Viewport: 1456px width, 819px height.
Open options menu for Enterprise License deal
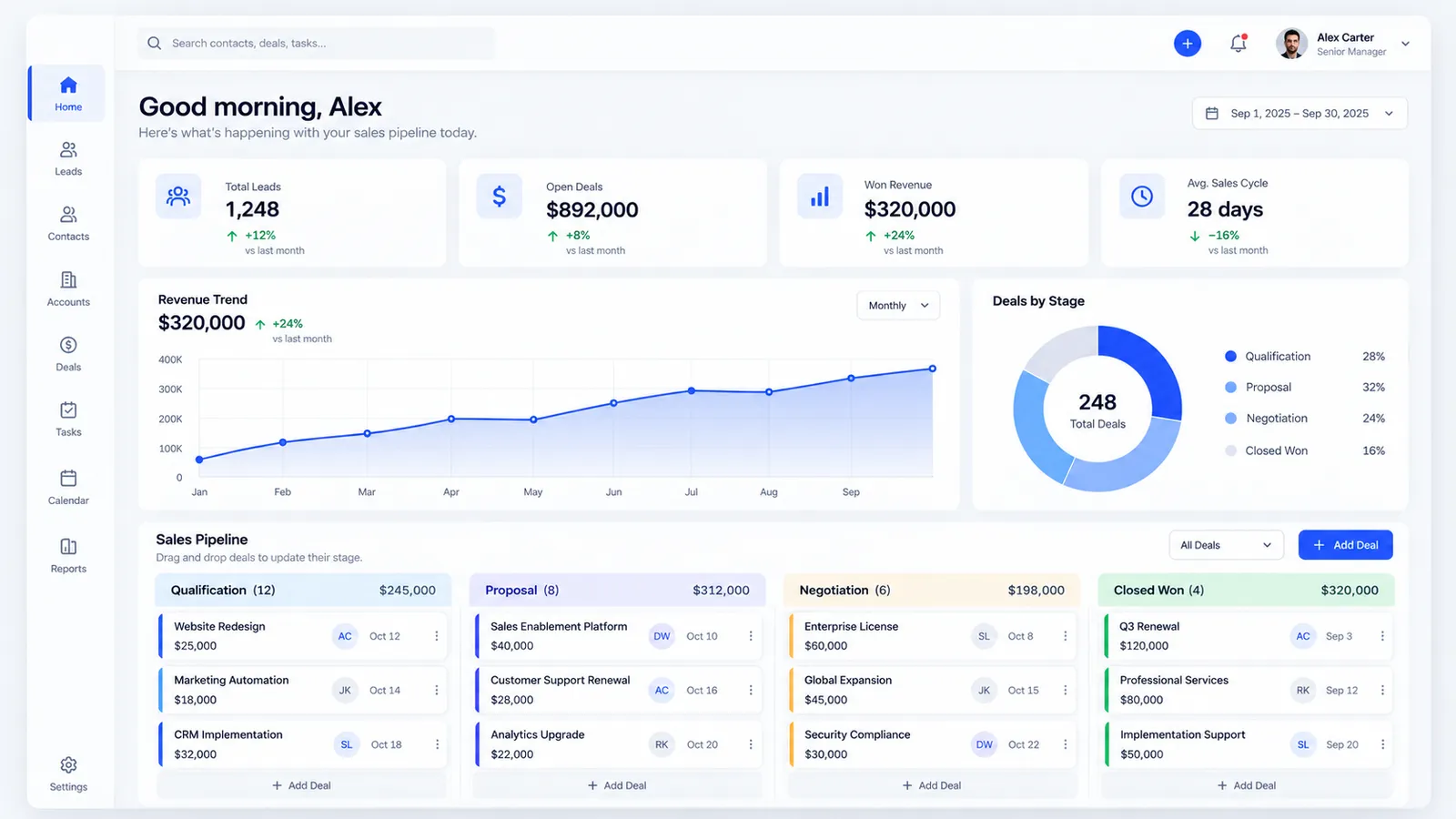coord(1065,636)
